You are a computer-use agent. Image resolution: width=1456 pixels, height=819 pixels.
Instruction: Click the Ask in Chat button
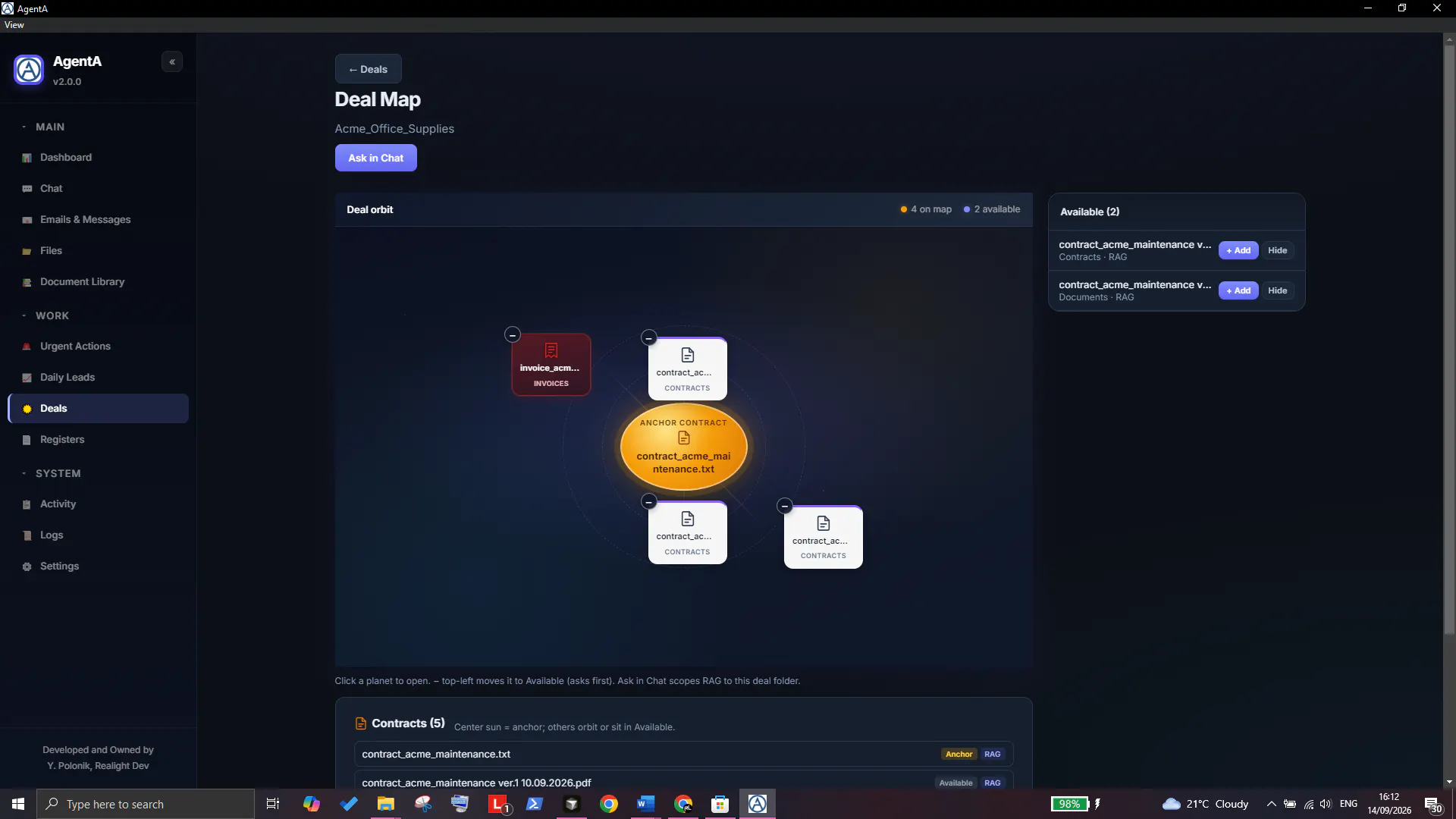coord(375,158)
